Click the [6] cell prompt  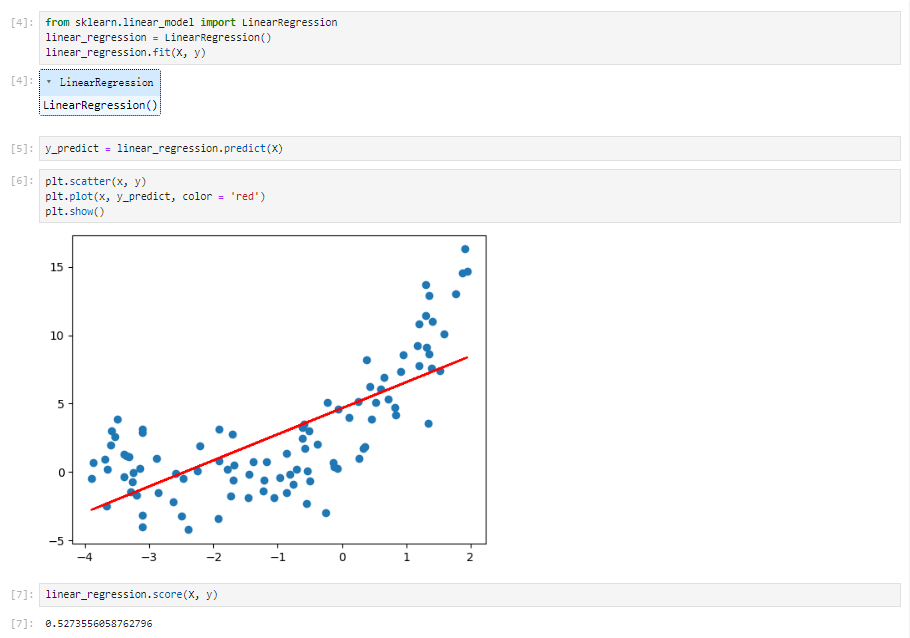point(22,181)
